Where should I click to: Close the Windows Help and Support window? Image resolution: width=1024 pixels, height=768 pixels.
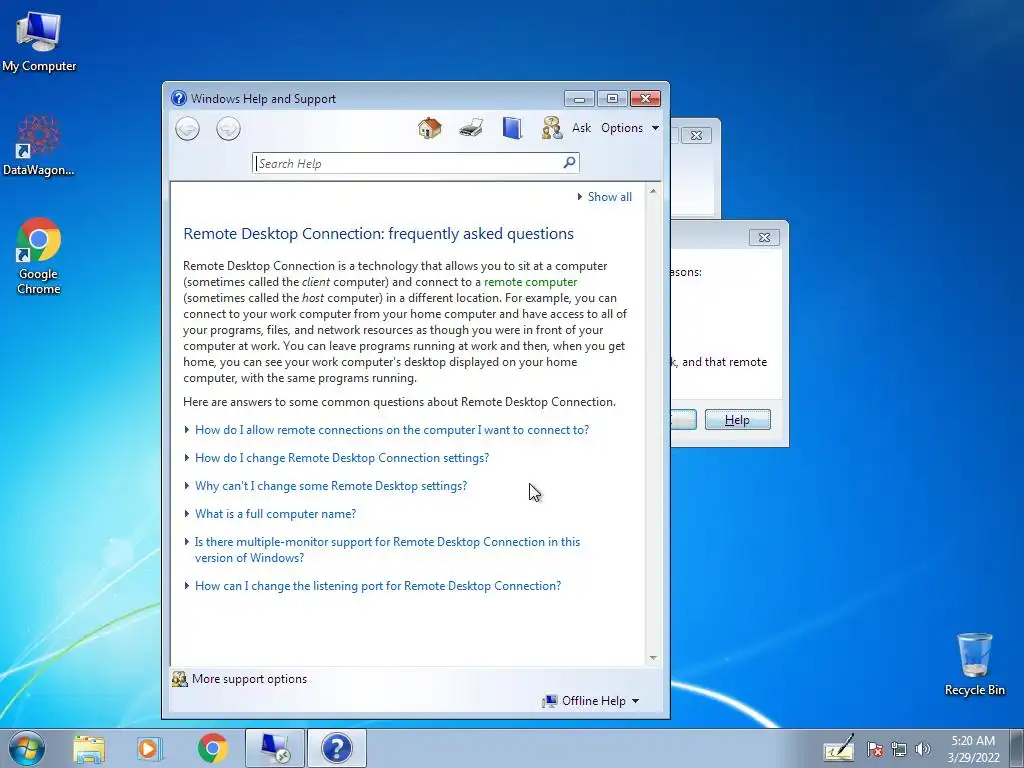645,99
